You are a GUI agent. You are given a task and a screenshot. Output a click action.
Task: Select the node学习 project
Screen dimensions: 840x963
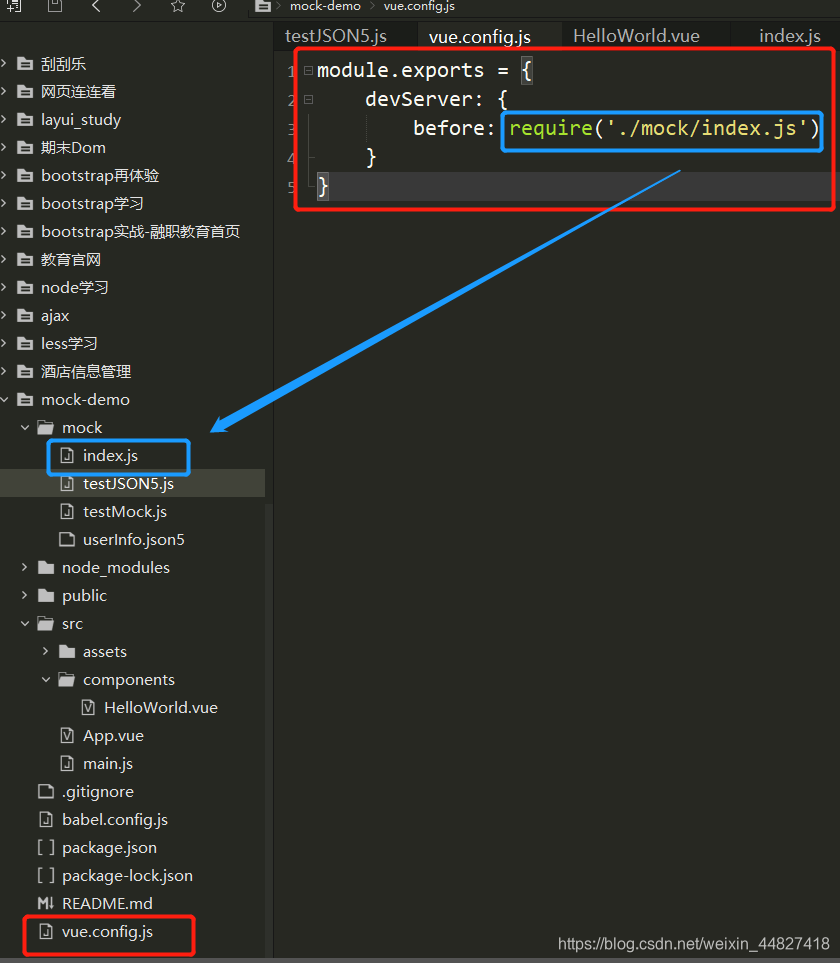74,287
